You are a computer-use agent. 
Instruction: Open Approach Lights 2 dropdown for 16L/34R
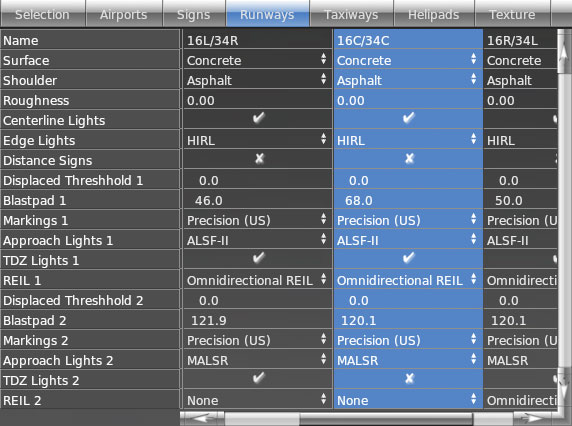click(258, 360)
